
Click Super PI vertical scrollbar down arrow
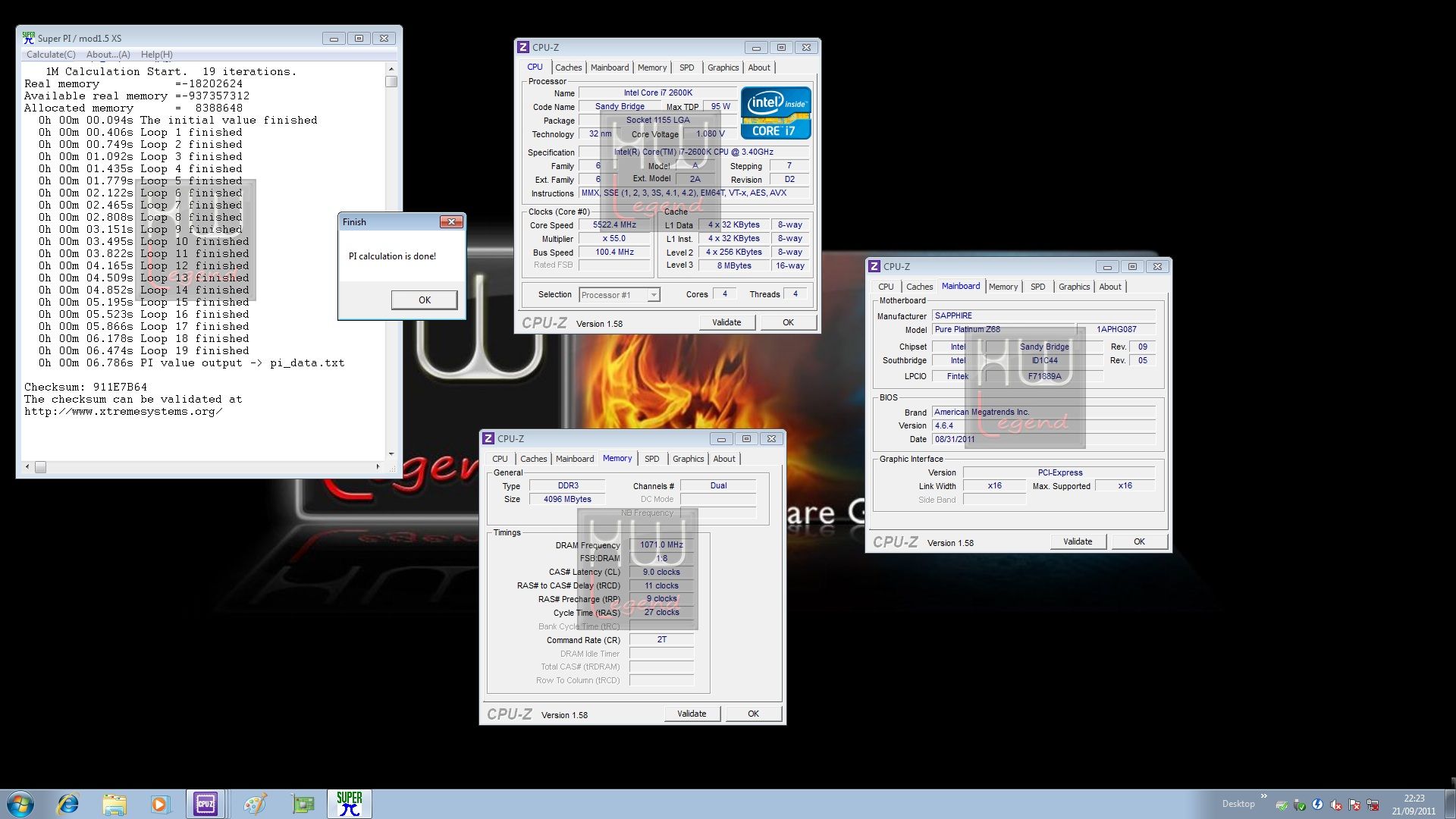pyautogui.click(x=391, y=454)
